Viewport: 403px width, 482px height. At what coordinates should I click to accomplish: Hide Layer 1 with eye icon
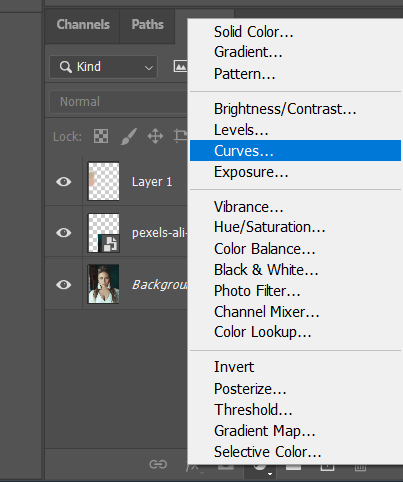64,182
